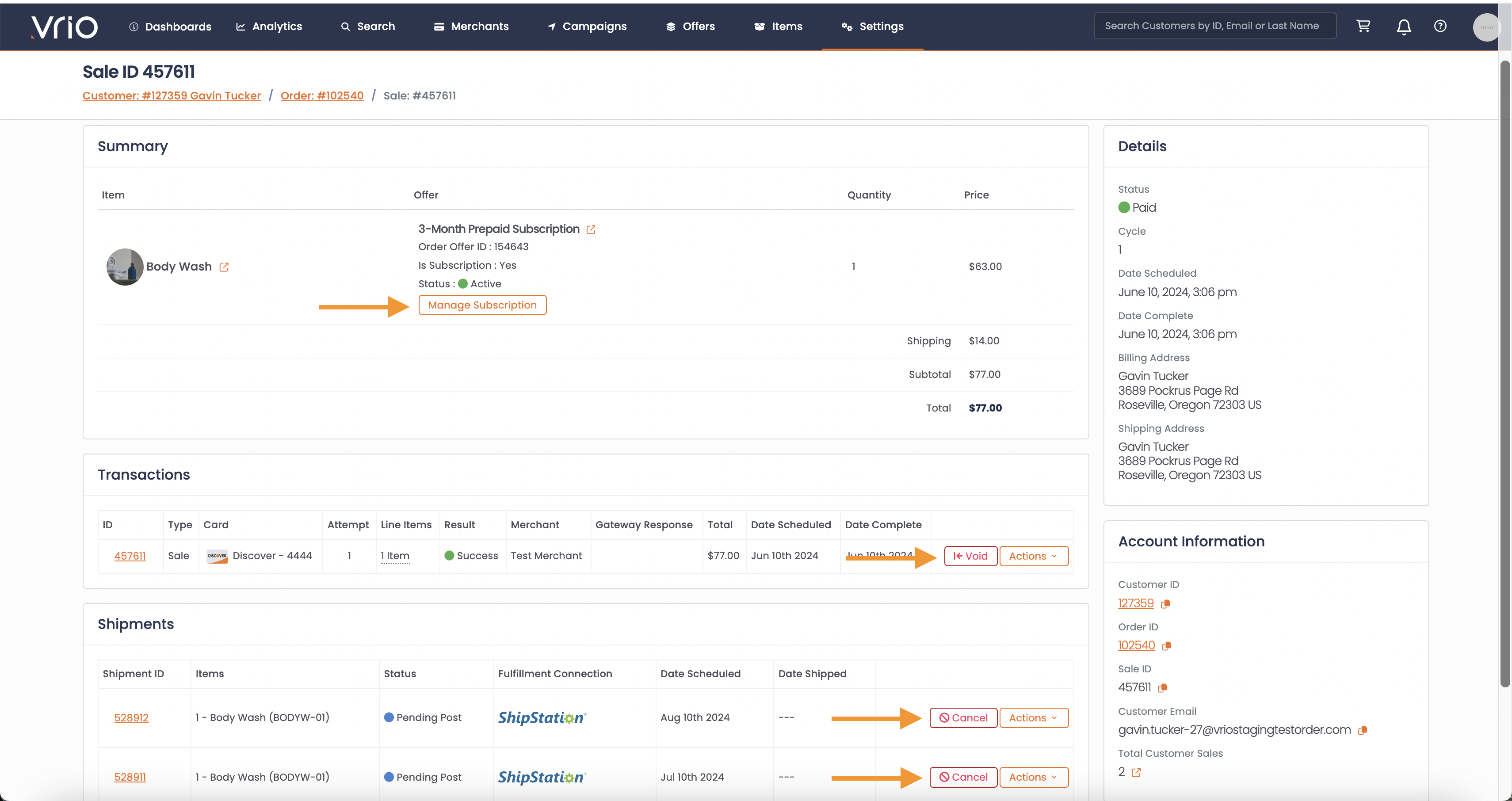
Task: Select 'Jul 10th 2024' scheduled date
Action: (692, 777)
